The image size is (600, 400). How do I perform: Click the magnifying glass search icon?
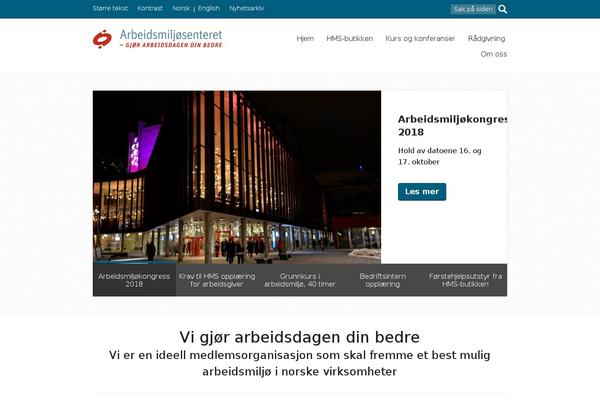coord(502,9)
